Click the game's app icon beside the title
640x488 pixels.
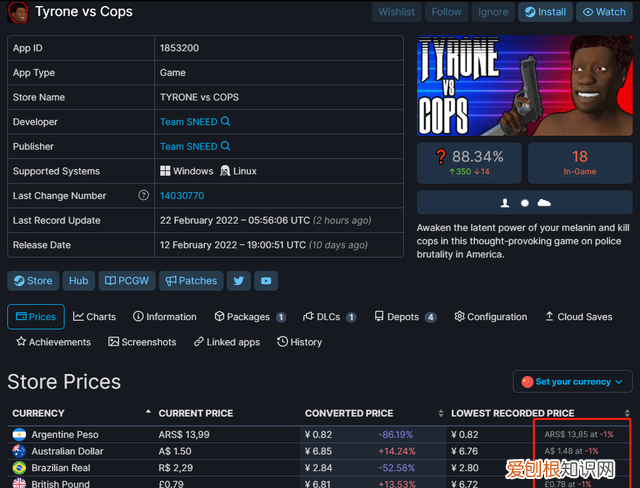coord(17,13)
